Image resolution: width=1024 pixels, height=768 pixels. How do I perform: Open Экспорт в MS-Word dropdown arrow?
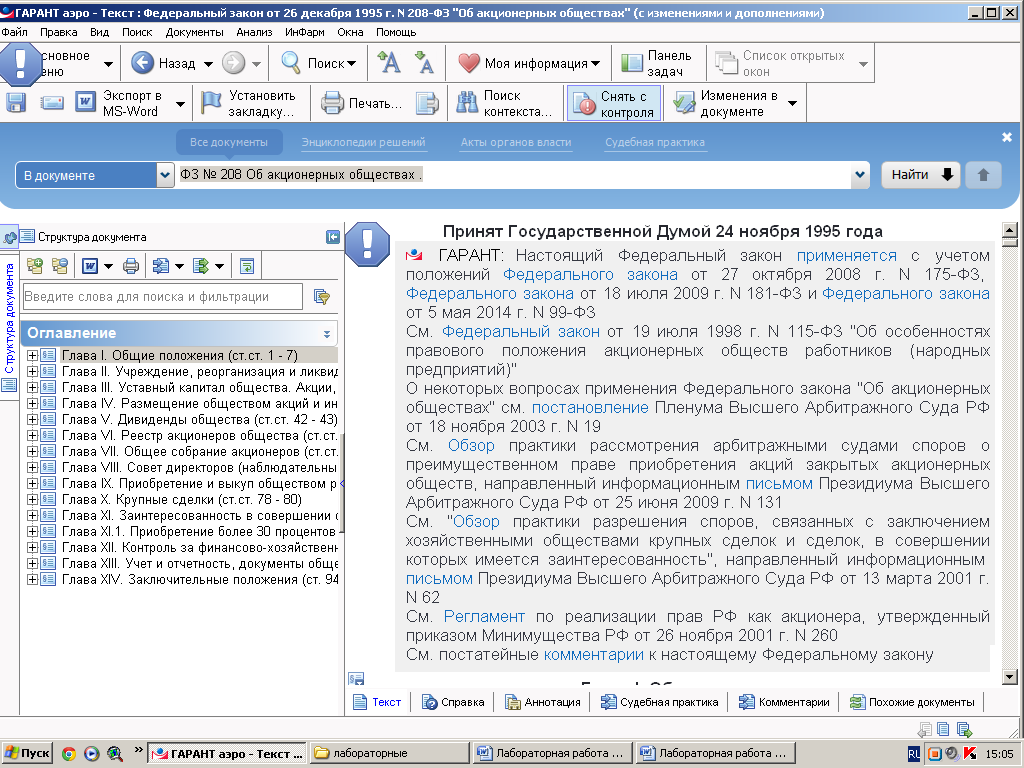(x=180, y=104)
